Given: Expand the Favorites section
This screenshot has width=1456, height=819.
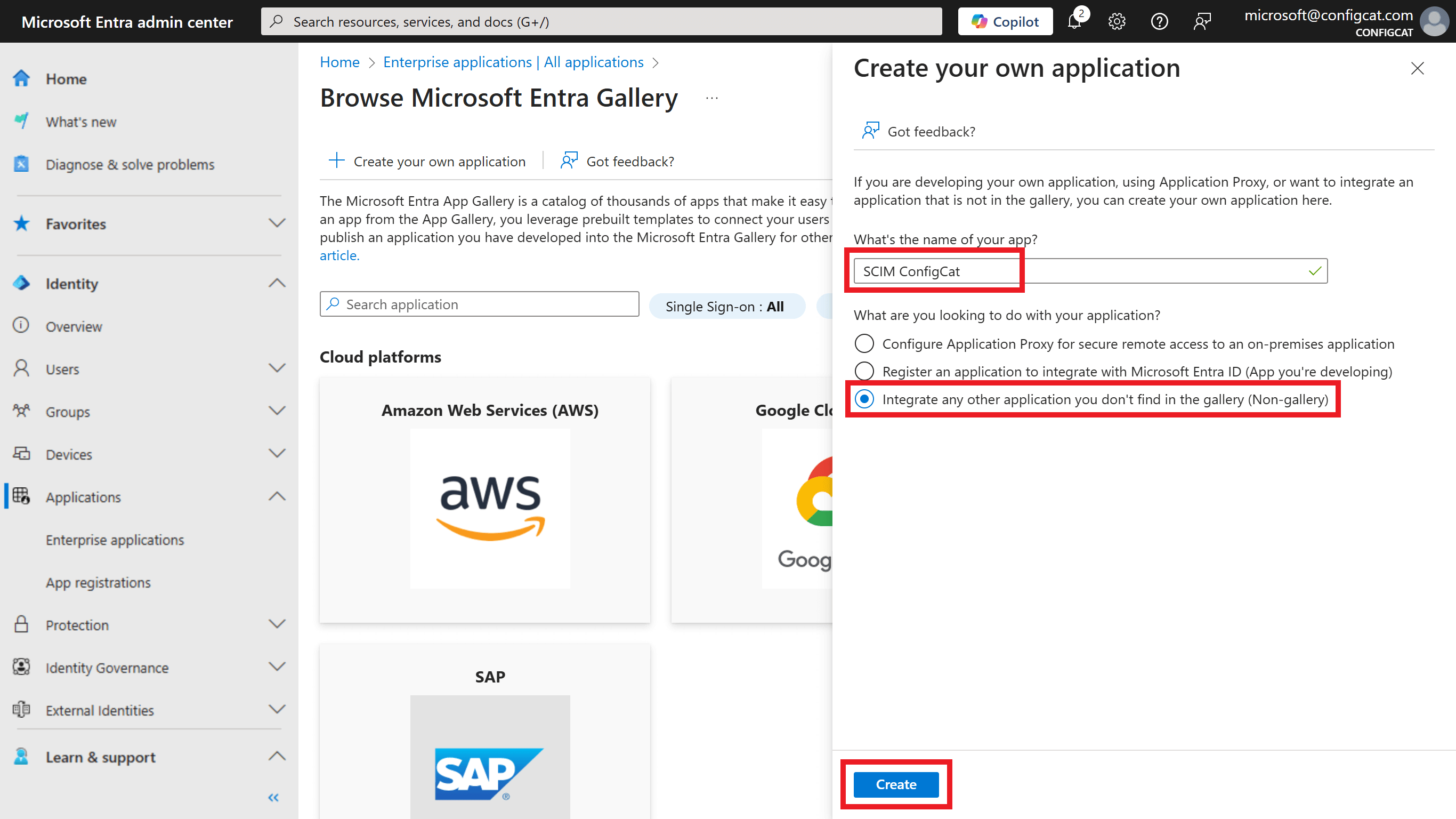Looking at the screenshot, I should tap(277, 223).
